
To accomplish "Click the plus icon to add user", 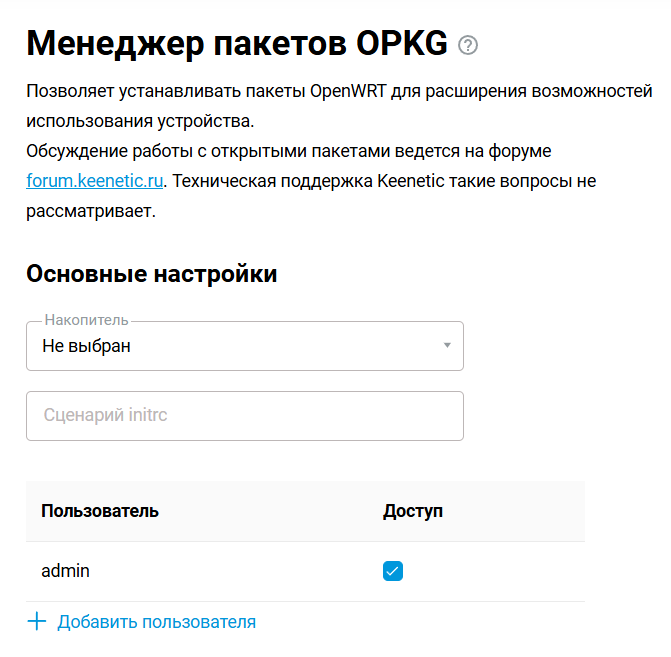I will (x=37, y=622).
